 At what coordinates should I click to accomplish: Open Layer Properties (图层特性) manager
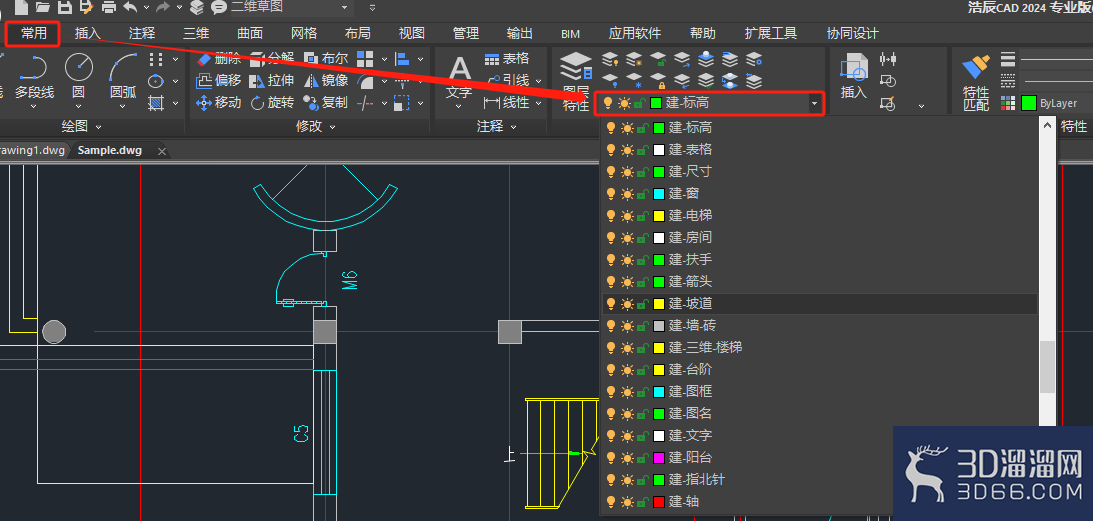(x=576, y=82)
